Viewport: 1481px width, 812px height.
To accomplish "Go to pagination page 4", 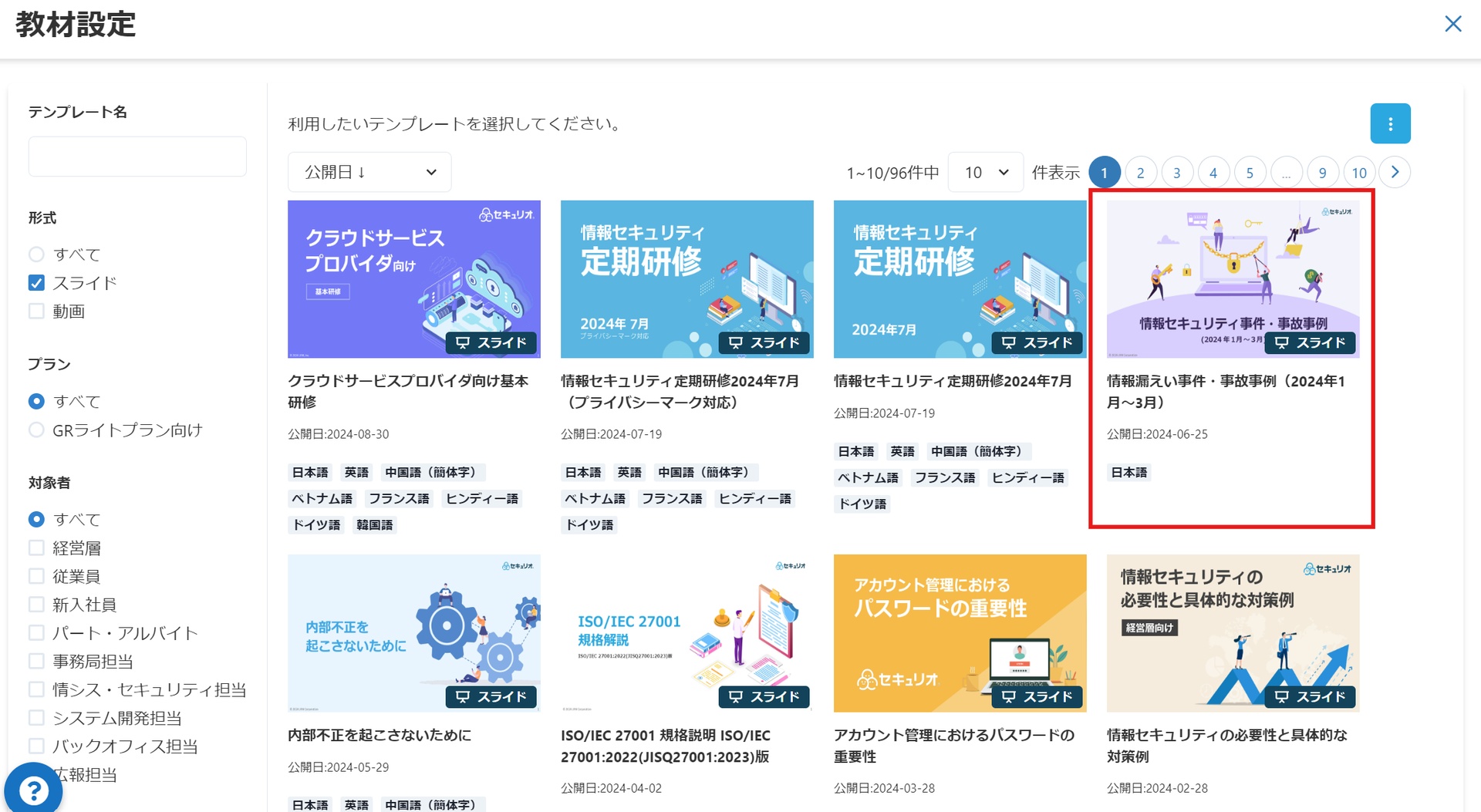I will click(x=1213, y=172).
